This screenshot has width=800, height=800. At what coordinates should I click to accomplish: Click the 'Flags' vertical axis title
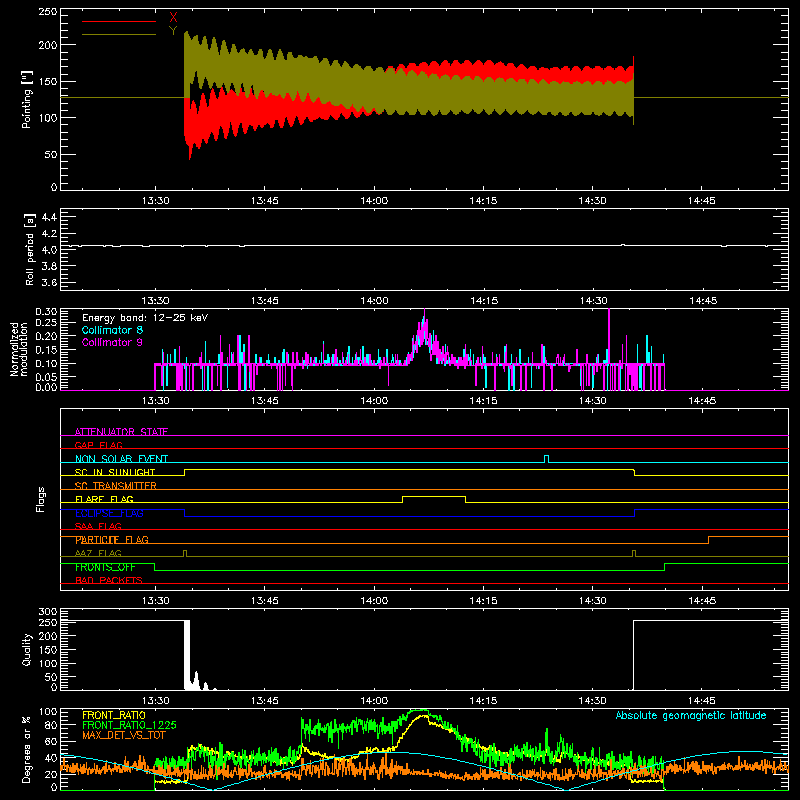[x=41, y=499]
